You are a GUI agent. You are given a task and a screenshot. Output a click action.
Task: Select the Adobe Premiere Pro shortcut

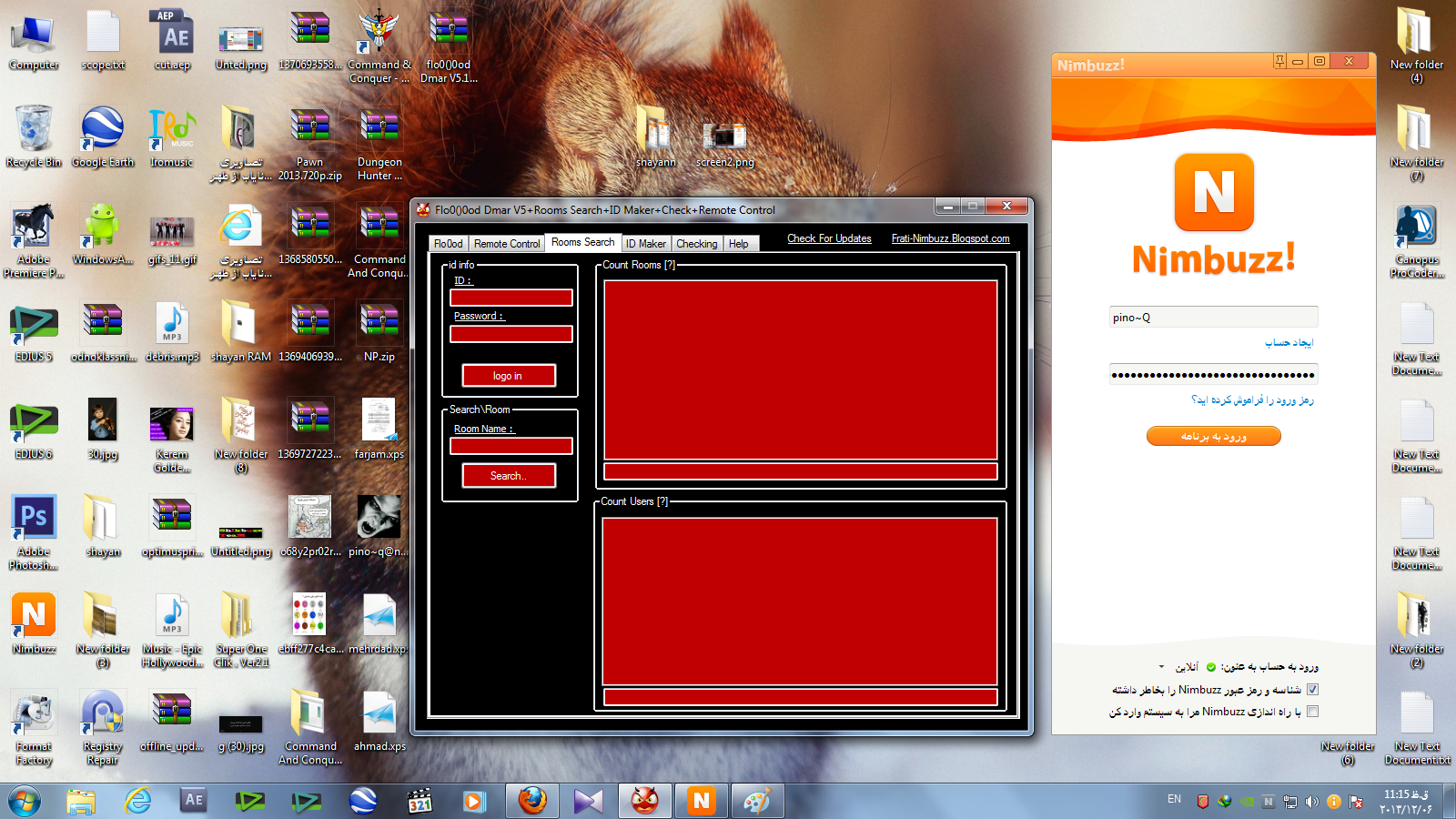click(34, 240)
